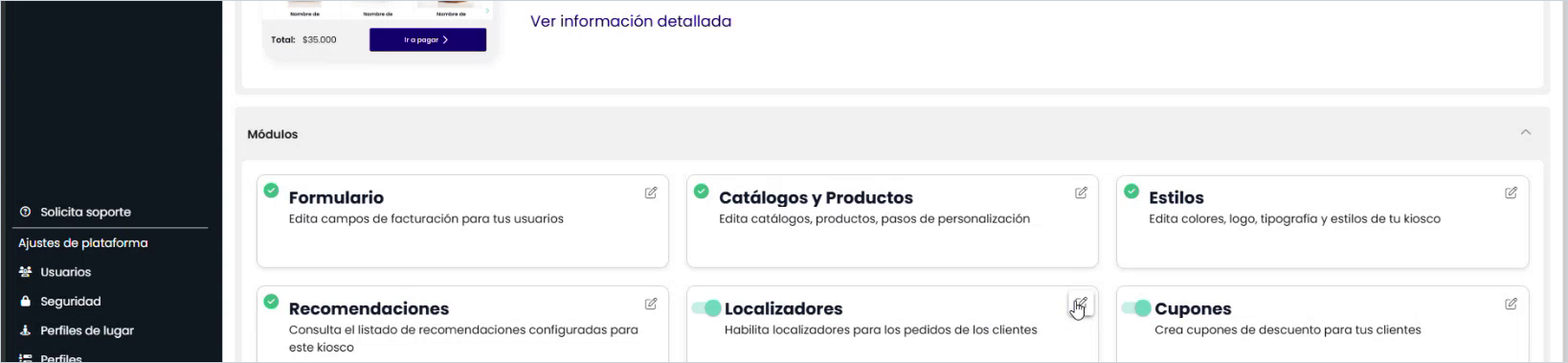Click the Estilos title

coord(1176,197)
